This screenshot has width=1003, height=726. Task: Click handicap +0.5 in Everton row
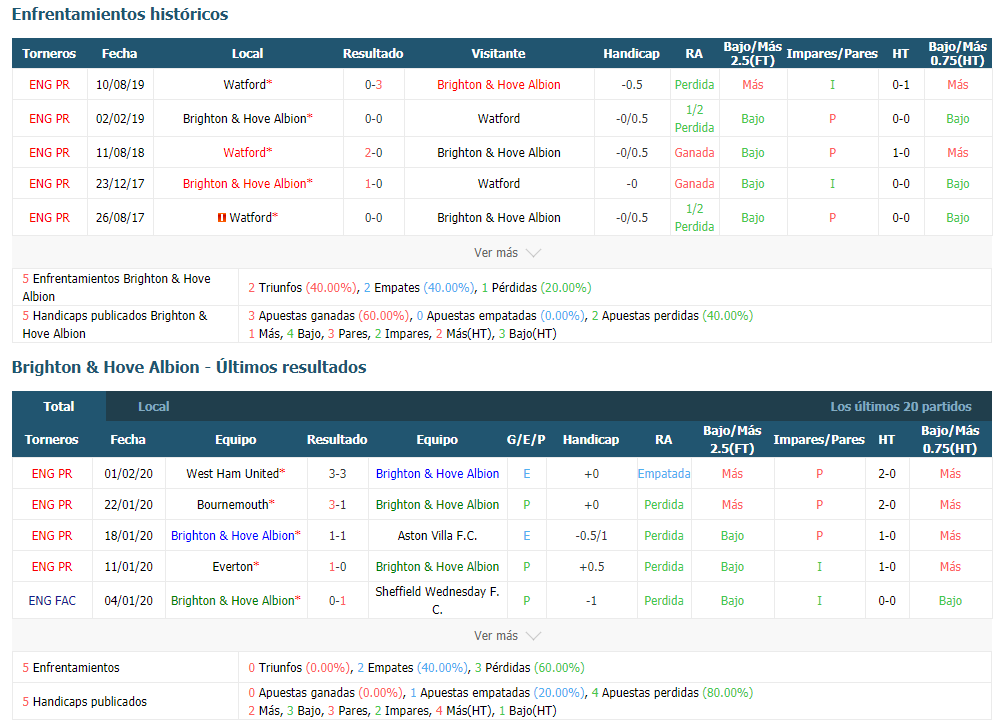pyautogui.click(x=591, y=566)
